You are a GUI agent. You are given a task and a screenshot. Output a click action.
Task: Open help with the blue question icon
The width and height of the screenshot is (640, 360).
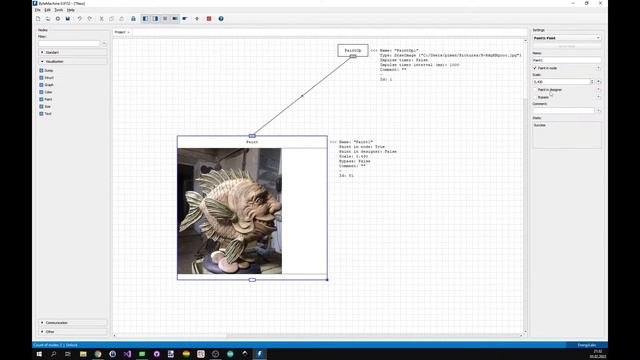point(221,19)
